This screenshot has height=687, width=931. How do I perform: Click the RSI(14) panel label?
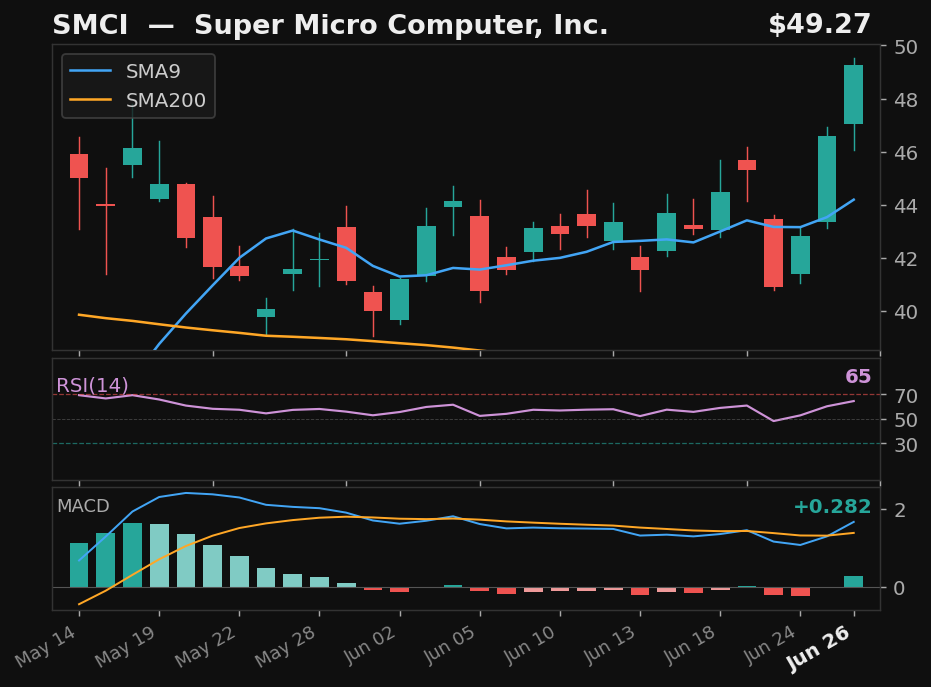[x=92, y=385]
